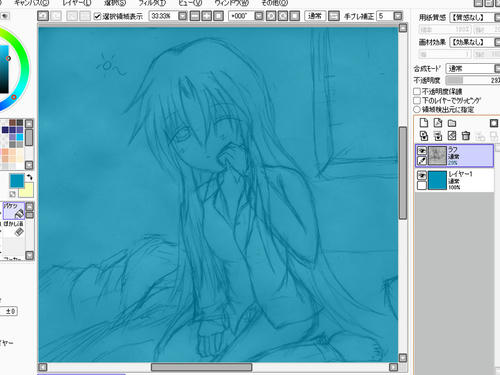Screen dimensions: 500x375
Task: Hide the ラフ layer via eye icon
Action: tap(422, 150)
